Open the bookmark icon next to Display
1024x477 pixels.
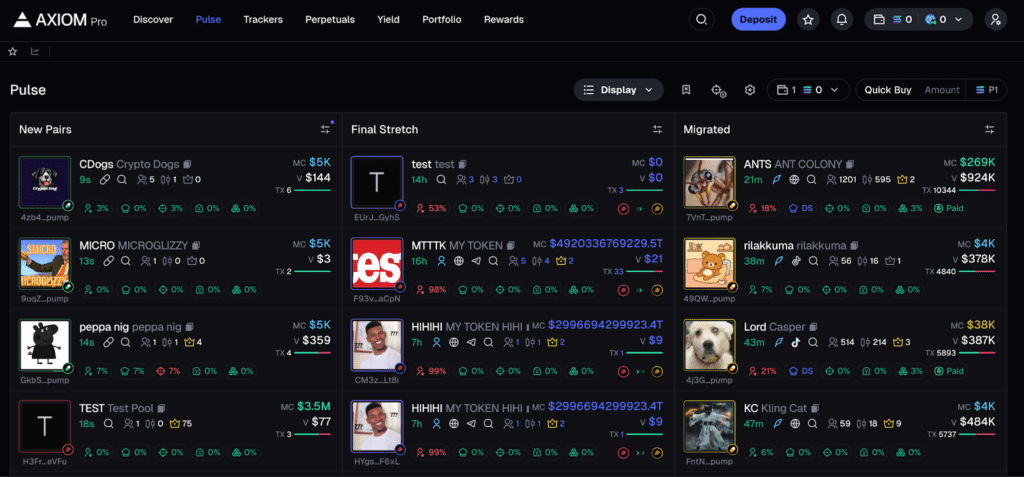point(686,90)
